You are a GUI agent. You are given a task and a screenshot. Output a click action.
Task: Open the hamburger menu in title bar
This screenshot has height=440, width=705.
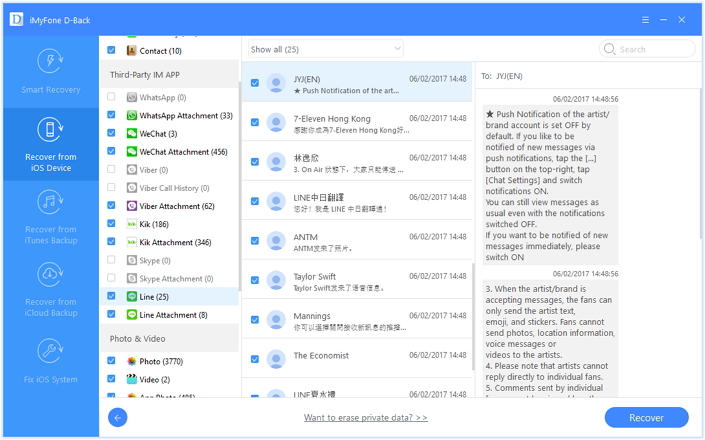[x=645, y=20]
